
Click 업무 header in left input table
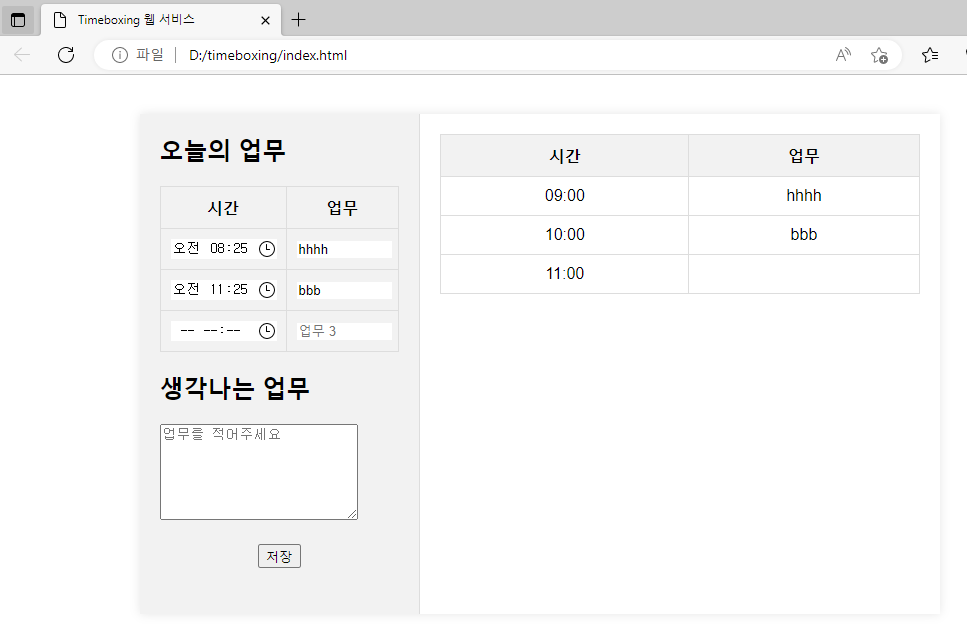pyautogui.click(x=342, y=208)
